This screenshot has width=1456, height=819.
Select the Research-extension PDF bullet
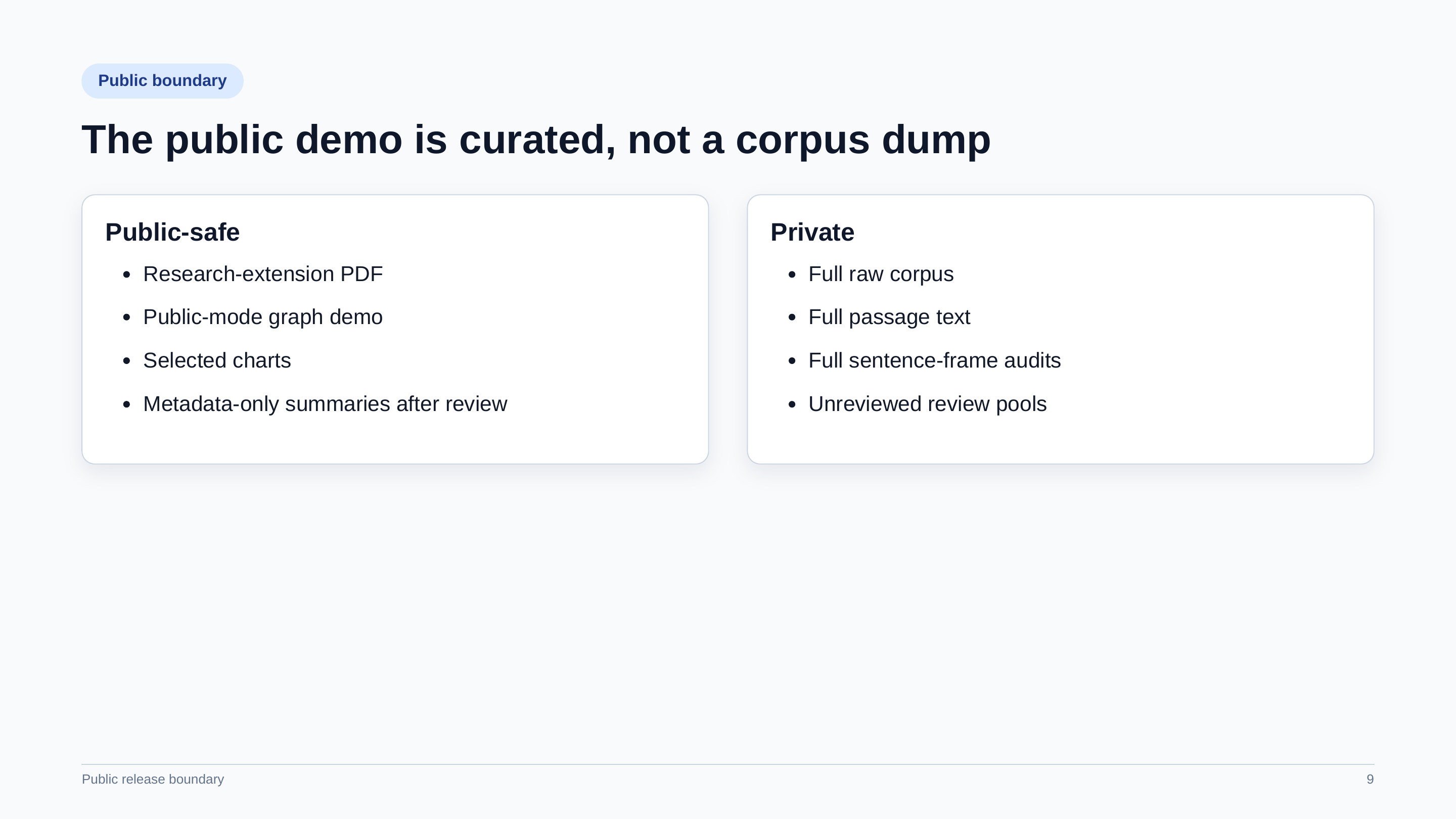pos(263,274)
